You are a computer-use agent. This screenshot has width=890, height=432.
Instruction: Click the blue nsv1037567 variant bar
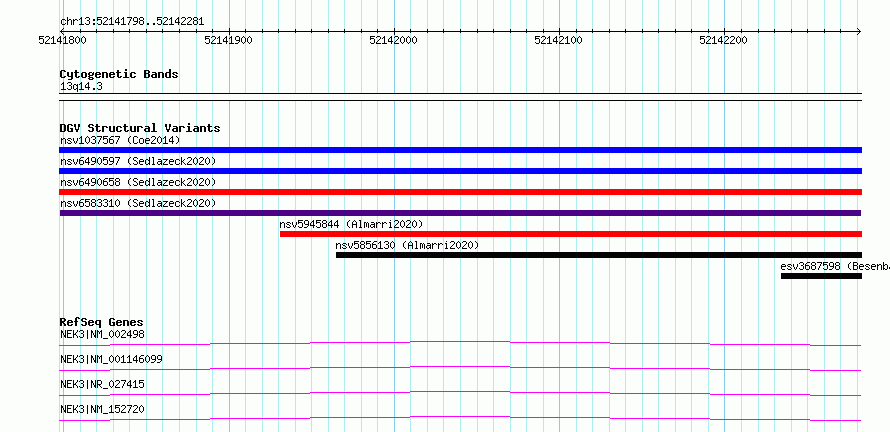(460, 150)
